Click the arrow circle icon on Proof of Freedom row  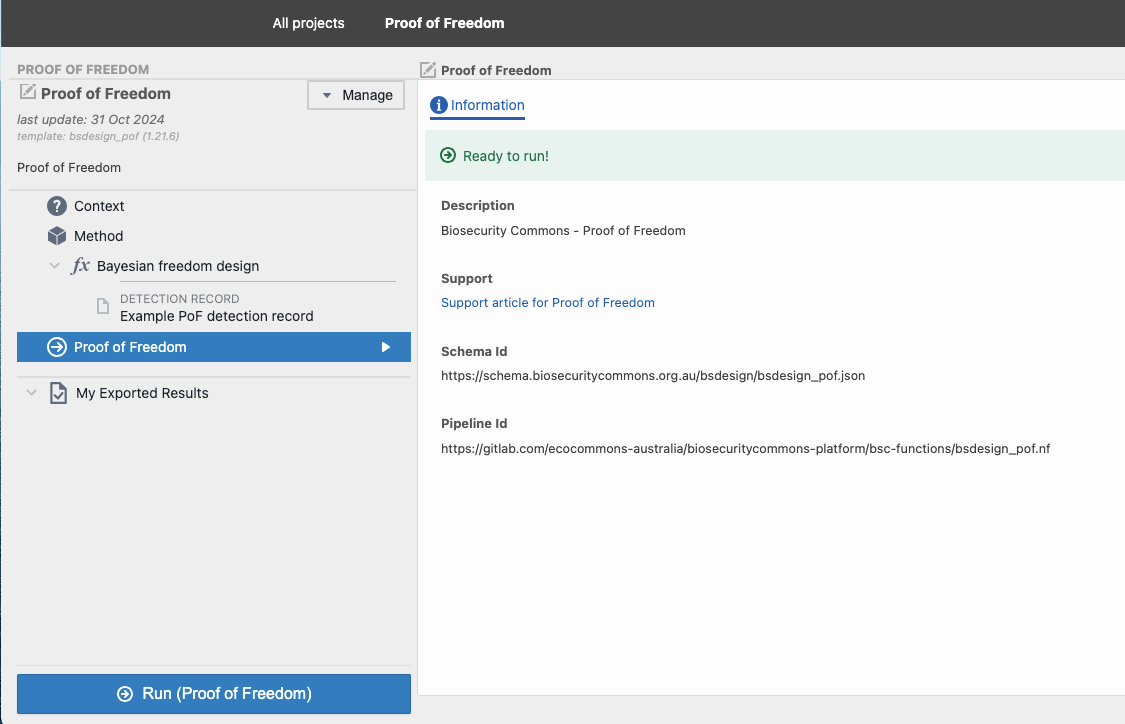click(57, 347)
